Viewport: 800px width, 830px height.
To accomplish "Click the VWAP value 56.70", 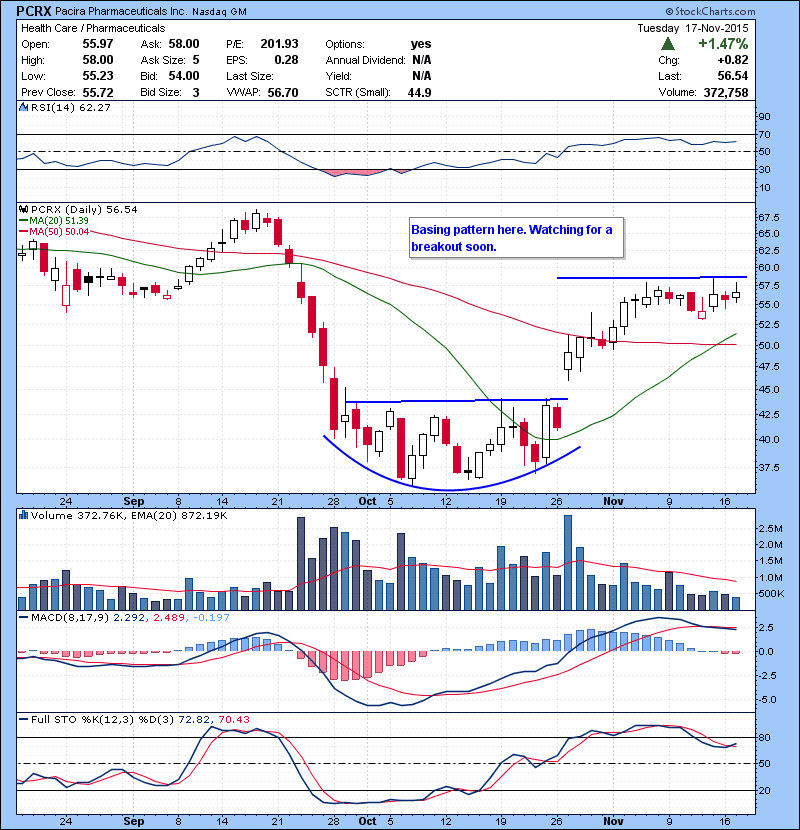I will coord(283,92).
